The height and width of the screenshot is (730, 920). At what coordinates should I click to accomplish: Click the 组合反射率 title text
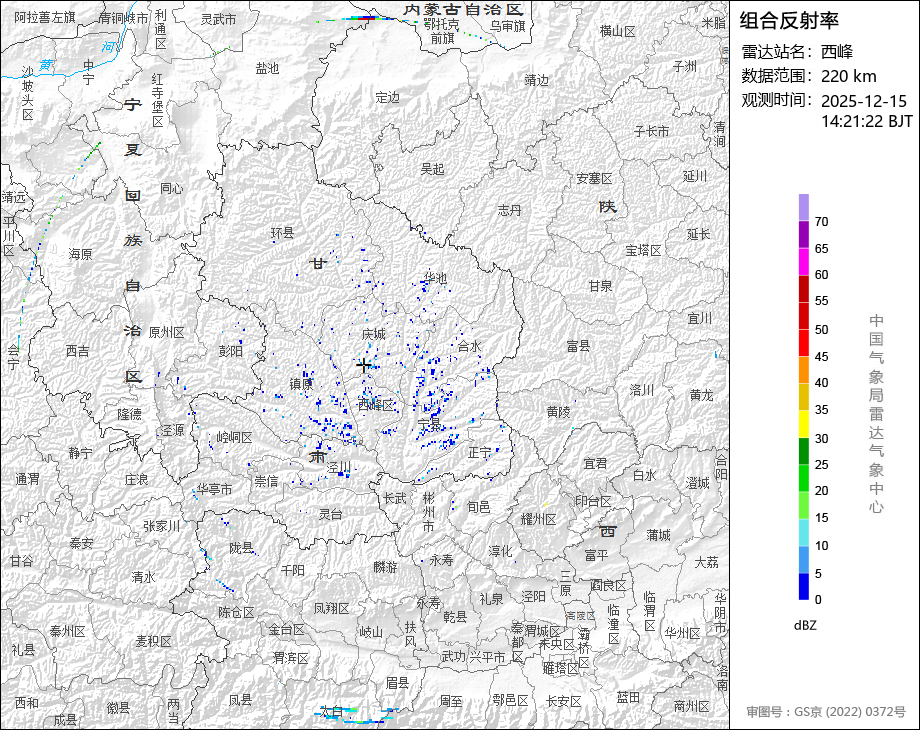point(789,20)
